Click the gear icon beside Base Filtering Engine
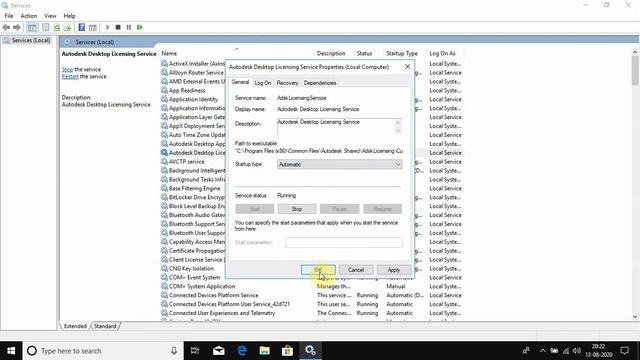Screen dimensions: 640x360 coord(164,188)
